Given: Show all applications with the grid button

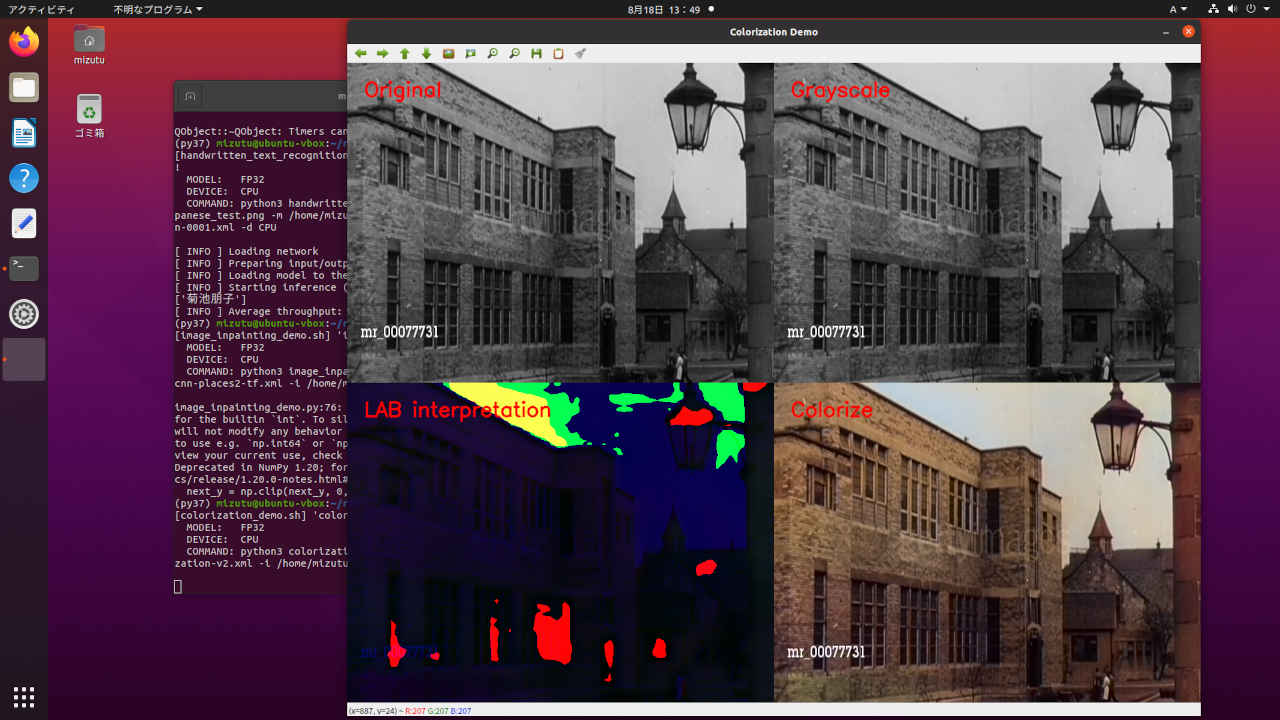Looking at the screenshot, I should 24,696.
